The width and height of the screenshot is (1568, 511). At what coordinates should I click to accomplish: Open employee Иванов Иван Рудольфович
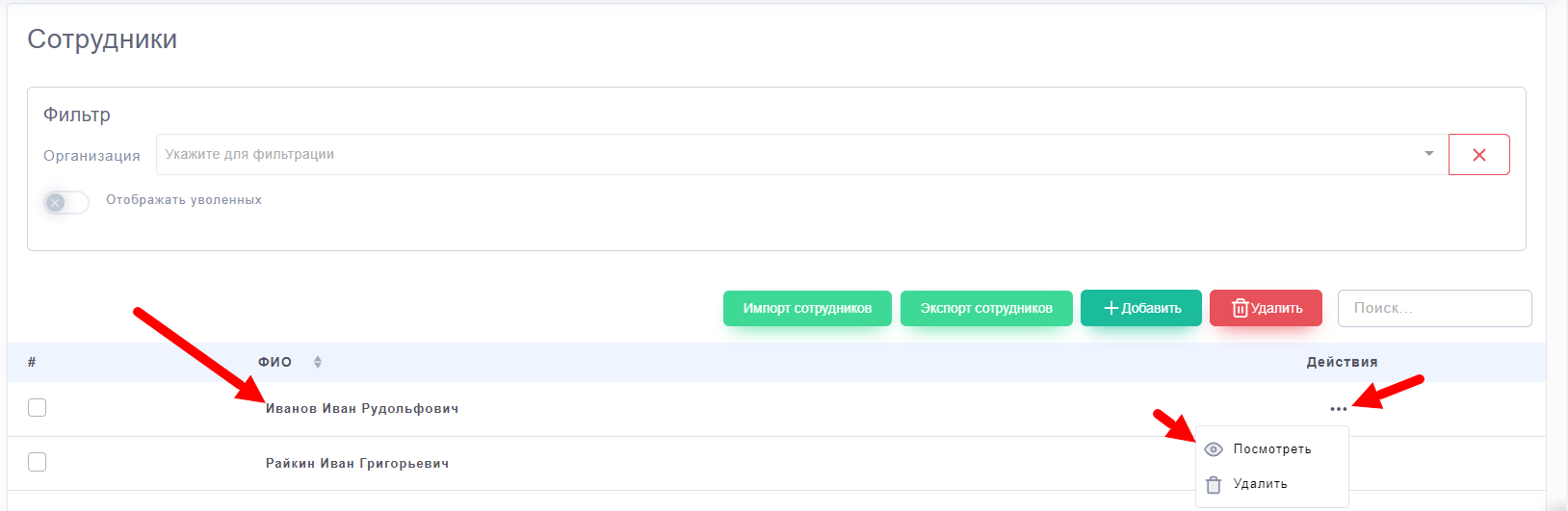pyautogui.click(x=362, y=409)
